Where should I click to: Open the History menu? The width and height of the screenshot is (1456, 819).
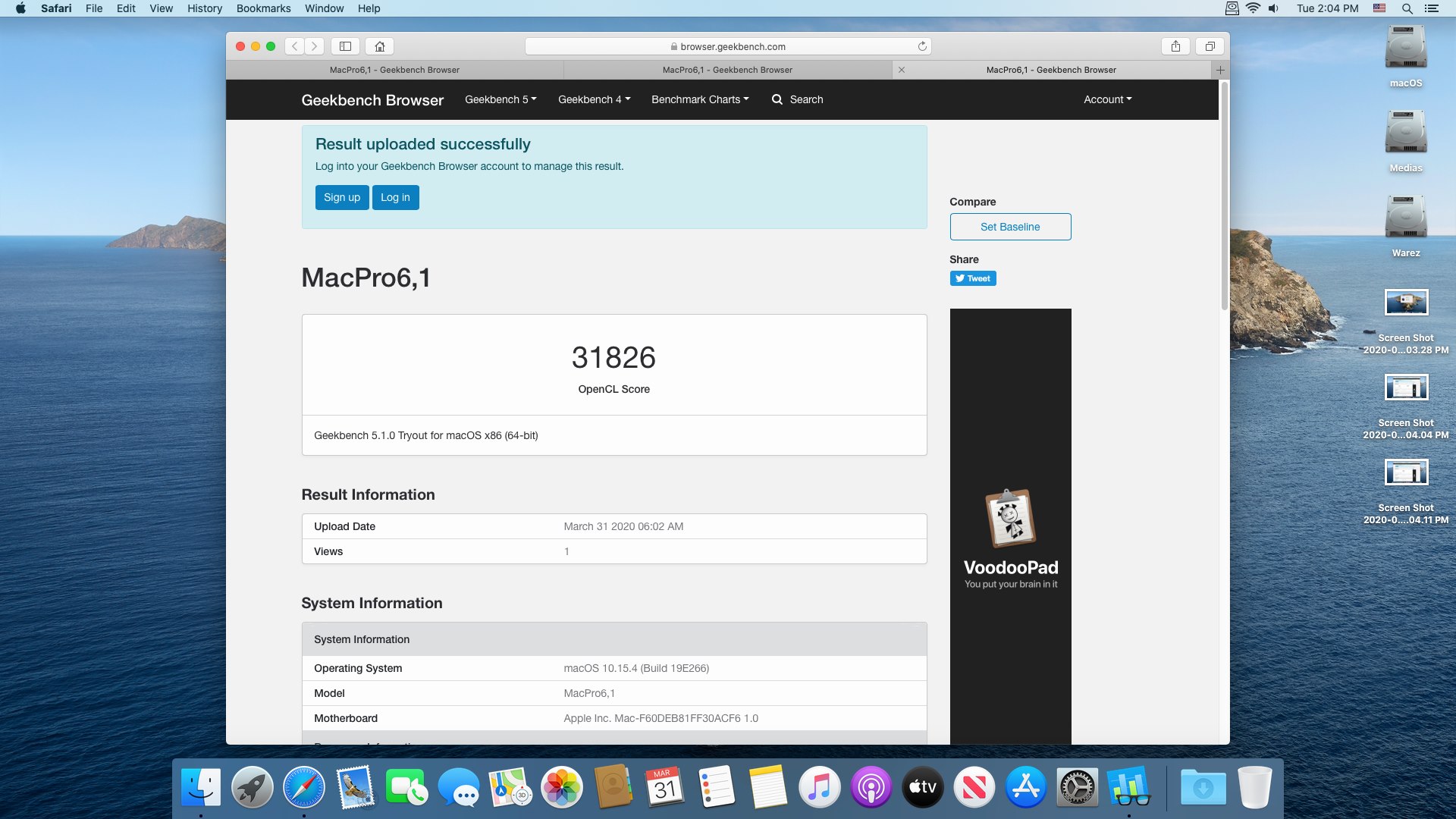(x=205, y=8)
